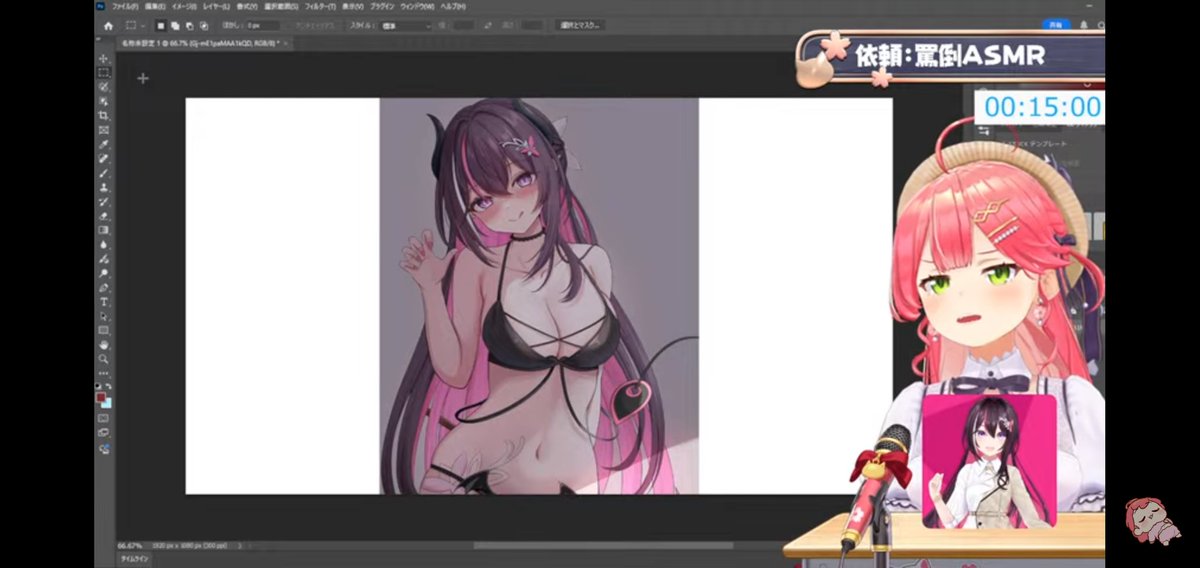Viewport: 1200px width, 568px height.
Task: Click the Quick Mask mode icon
Action: [x=104, y=418]
